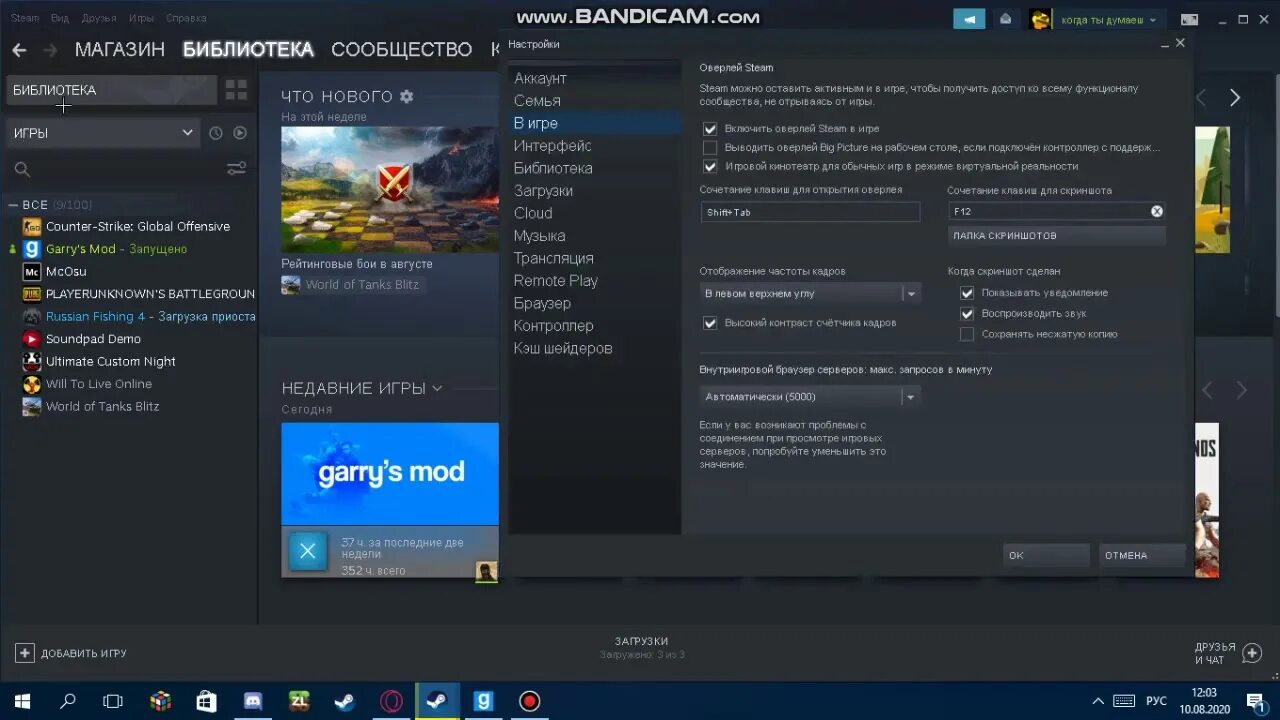Click the OK button in settings

coord(1046,555)
